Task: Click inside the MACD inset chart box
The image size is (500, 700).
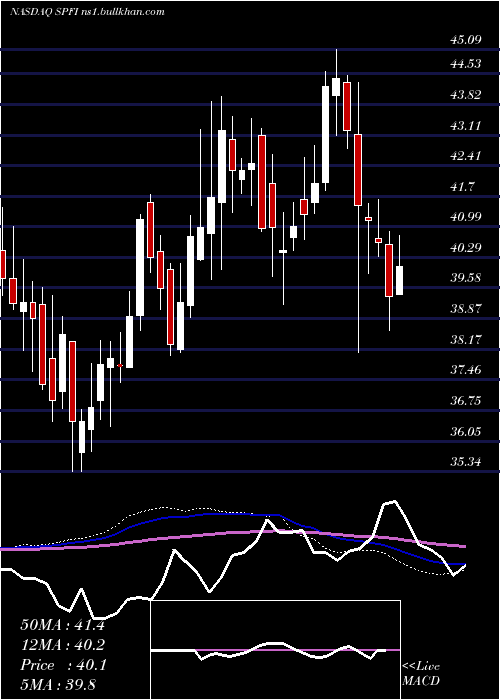Action: (x=275, y=650)
